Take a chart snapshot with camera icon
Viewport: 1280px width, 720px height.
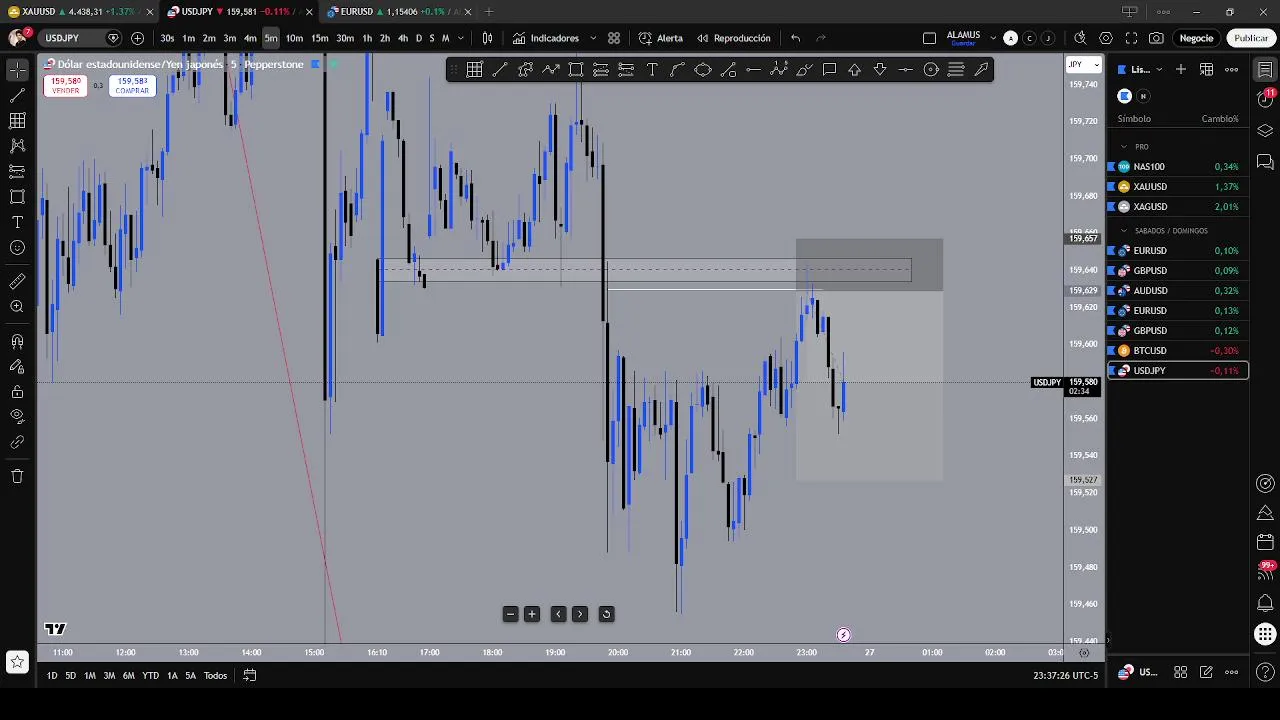[1156, 38]
